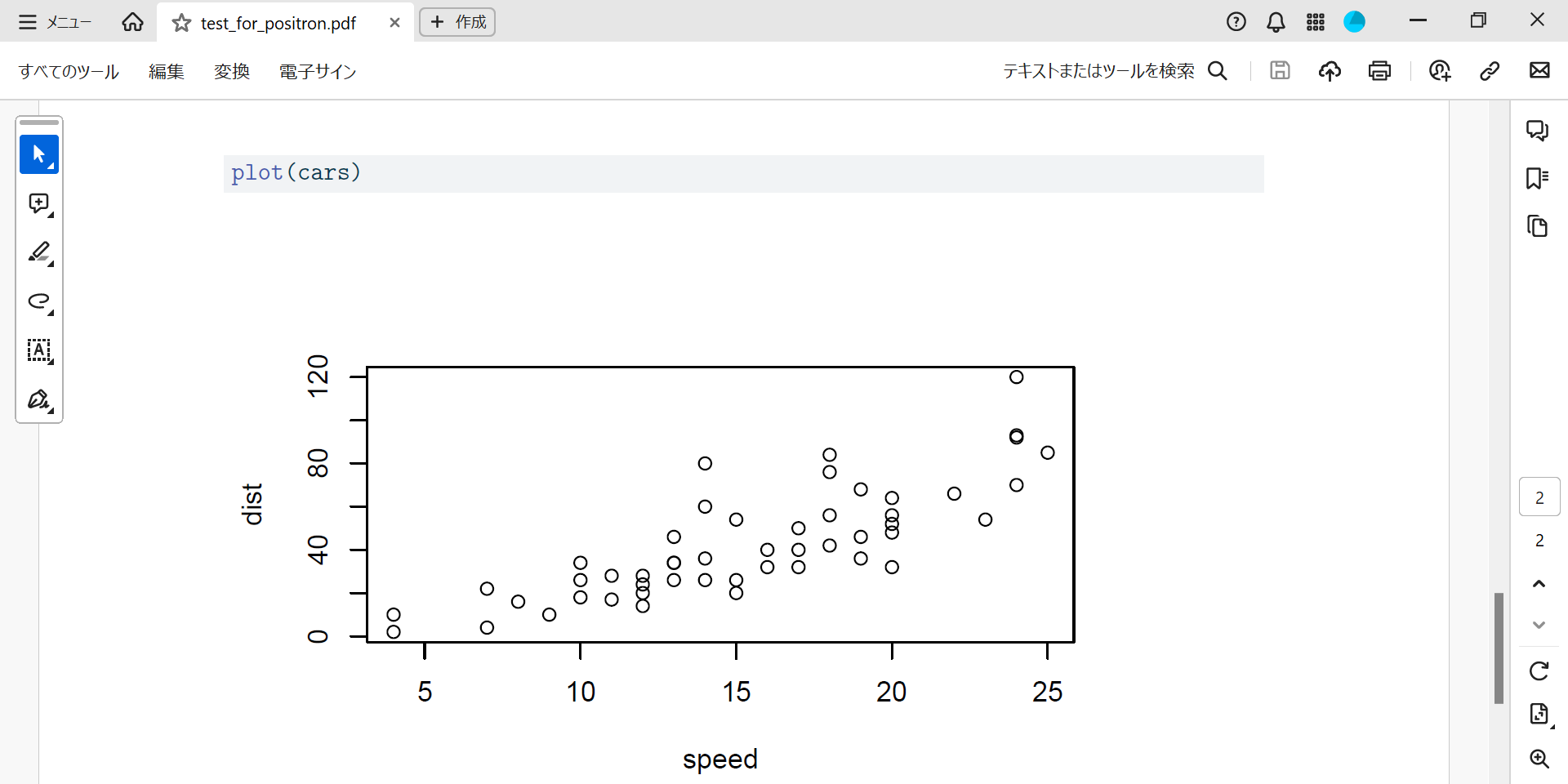Screen dimensions: 1568x784
Task: Print the document
Action: [x=1379, y=71]
